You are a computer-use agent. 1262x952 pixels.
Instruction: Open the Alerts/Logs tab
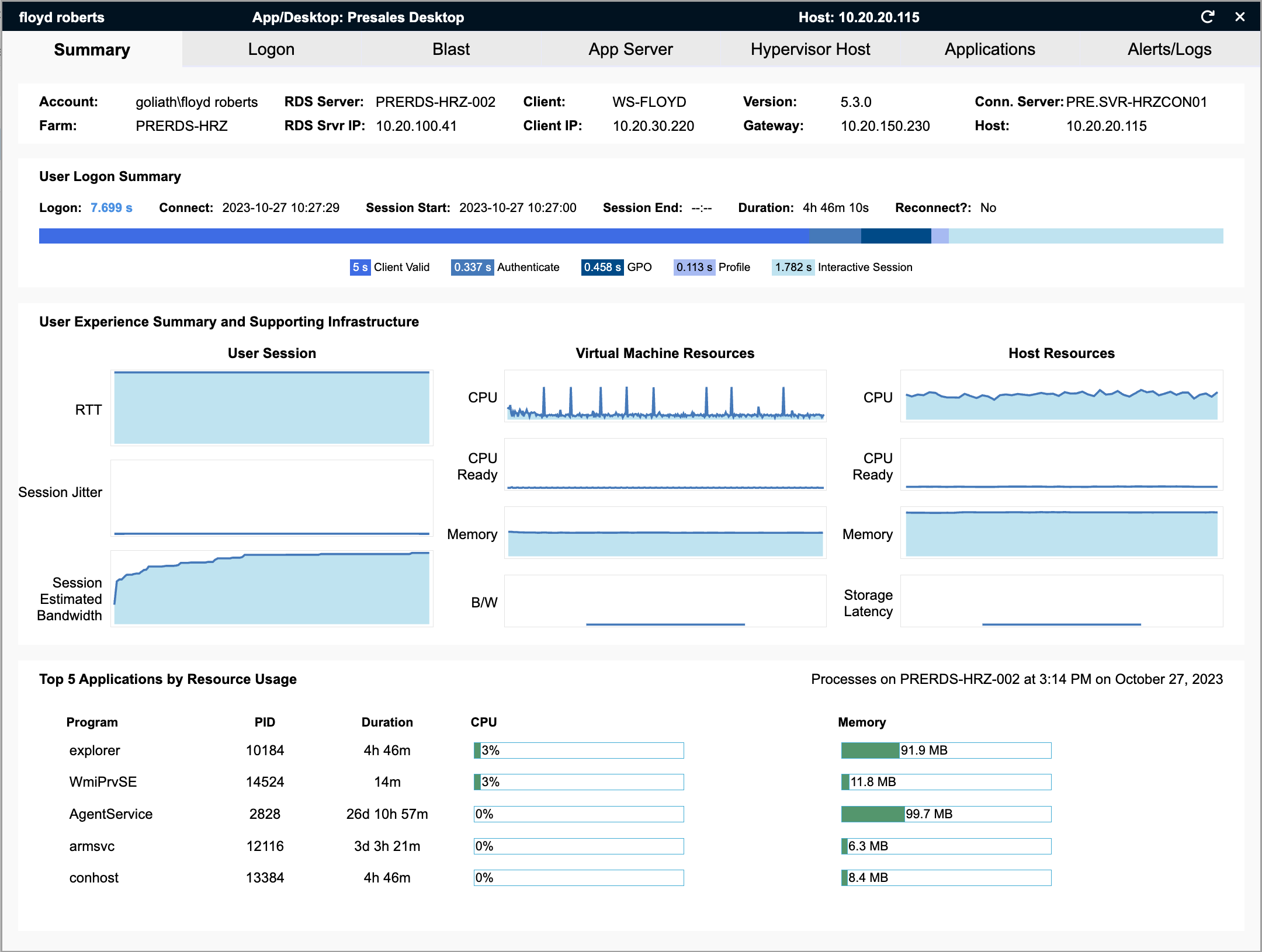[x=1170, y=49]
